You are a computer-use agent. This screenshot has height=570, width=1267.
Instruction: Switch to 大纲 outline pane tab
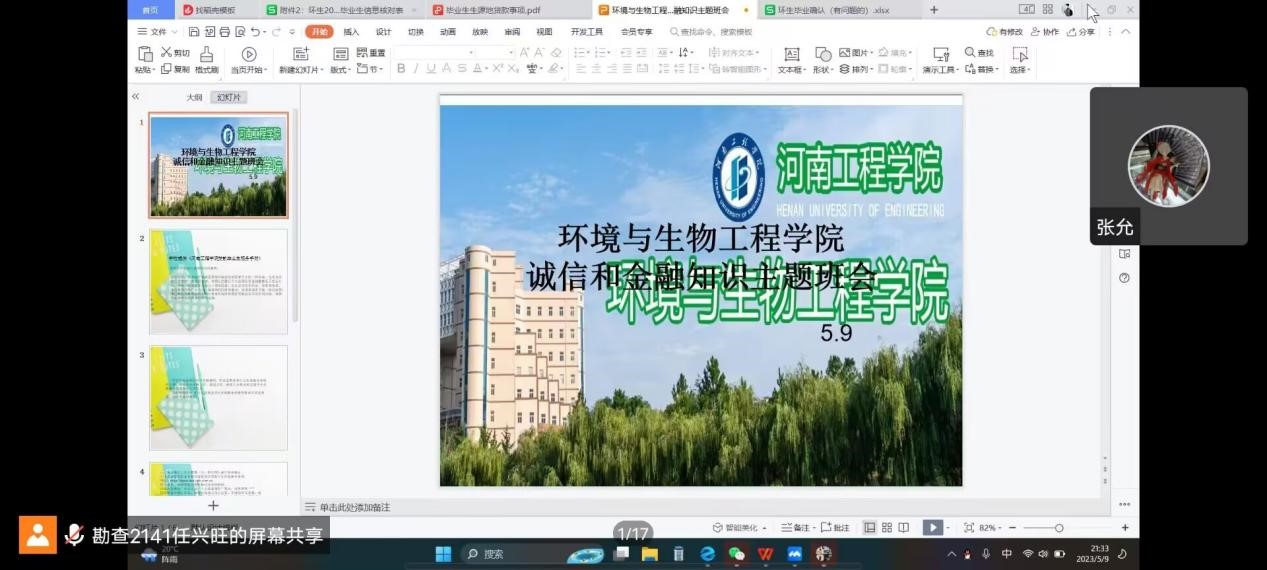(x=194, y=97)
